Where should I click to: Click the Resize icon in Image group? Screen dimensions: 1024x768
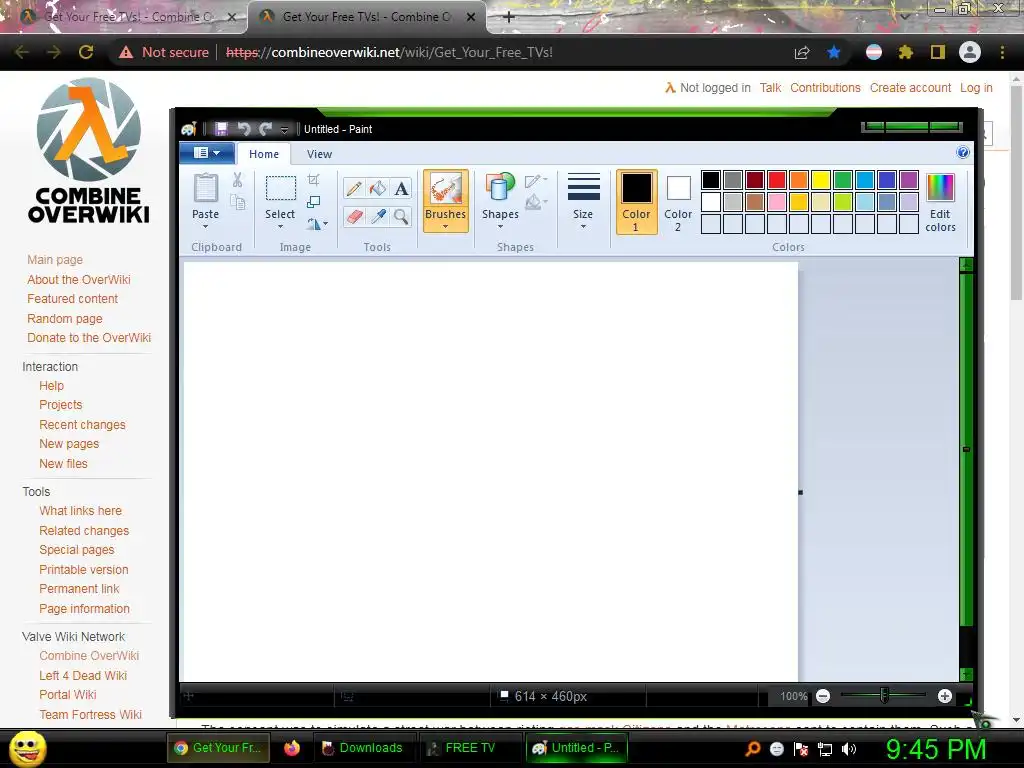click(x=313, y=202)
